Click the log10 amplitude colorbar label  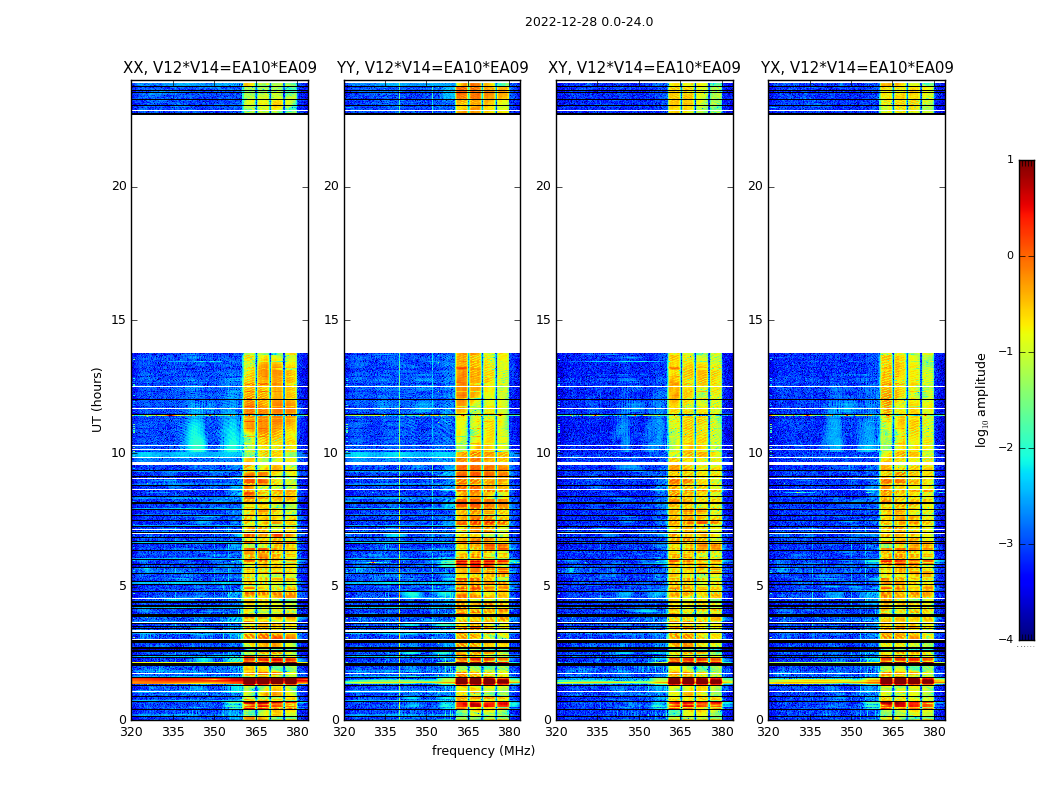pyautogui.click(x=982, y=399)
